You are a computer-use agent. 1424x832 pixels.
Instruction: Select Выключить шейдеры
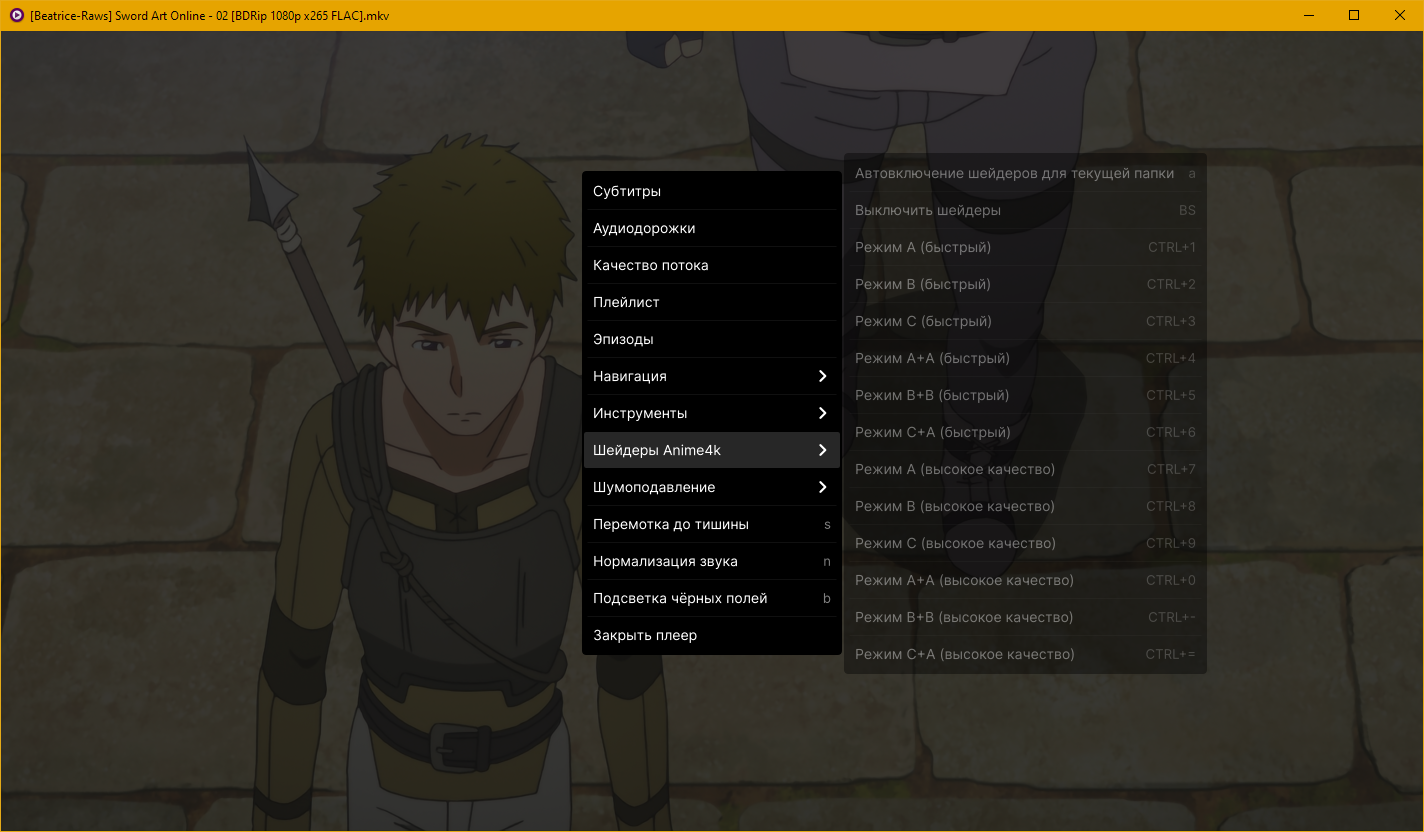tap(1025, 210)
